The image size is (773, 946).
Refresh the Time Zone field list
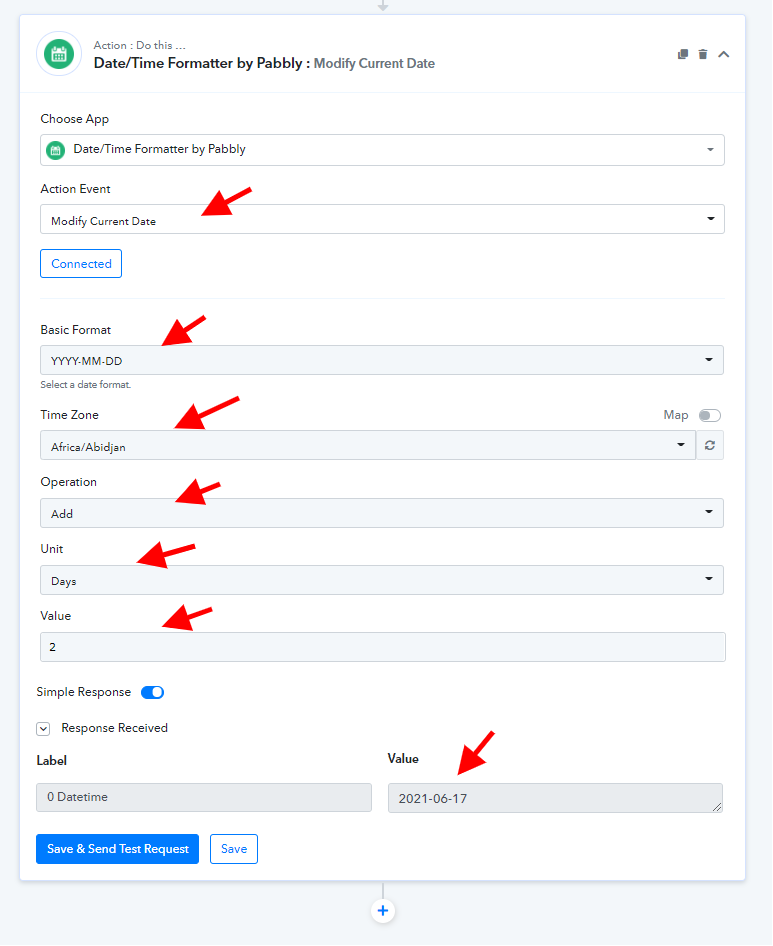(x=710, y=445)
